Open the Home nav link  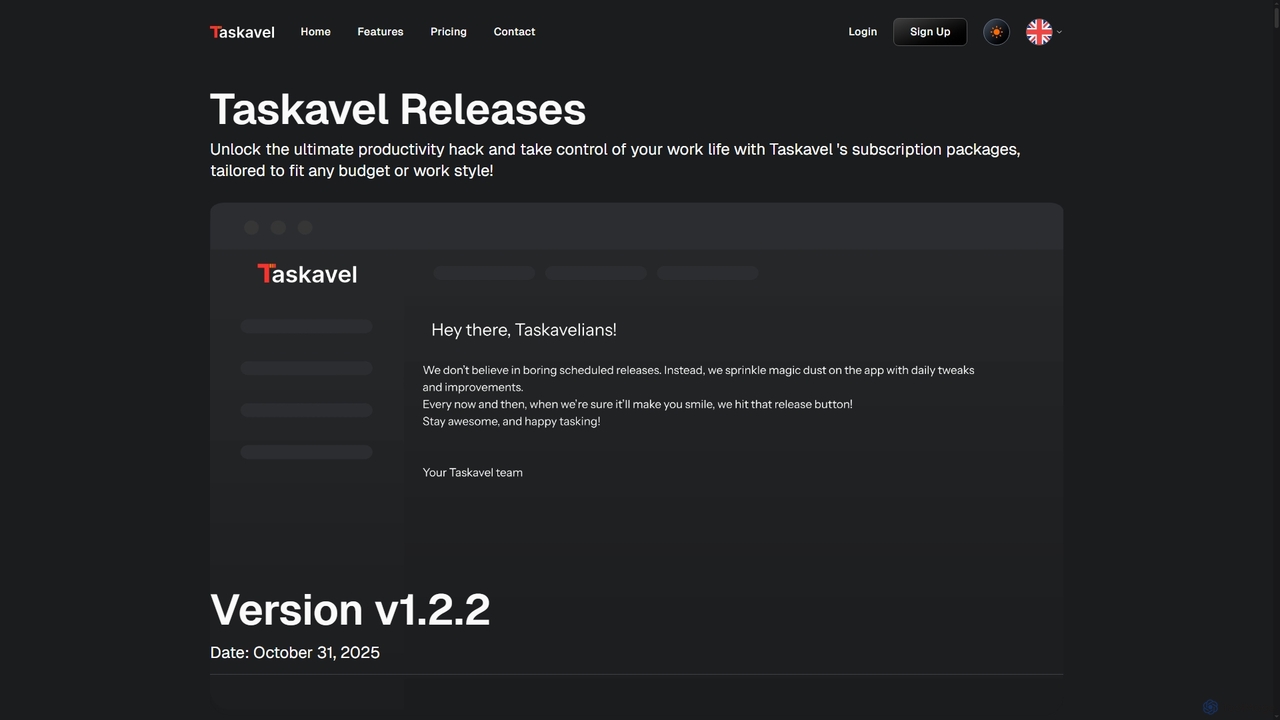(315, 32)
